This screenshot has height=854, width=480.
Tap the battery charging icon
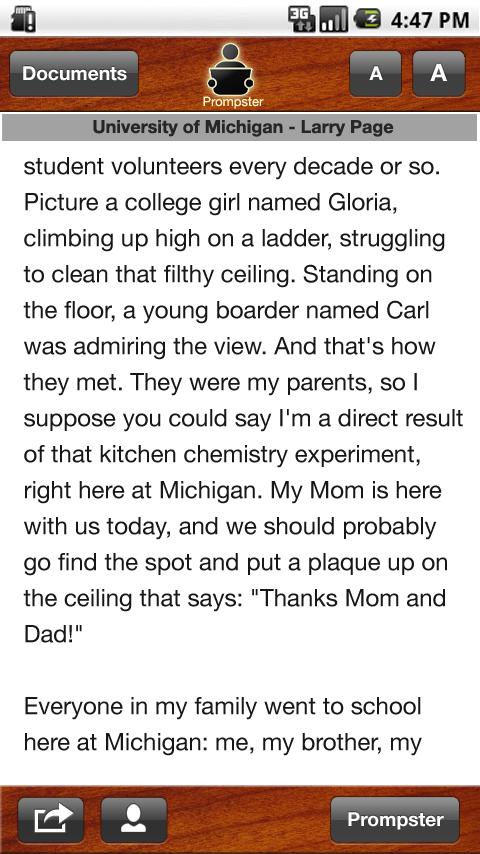click(x=368, y=19)
